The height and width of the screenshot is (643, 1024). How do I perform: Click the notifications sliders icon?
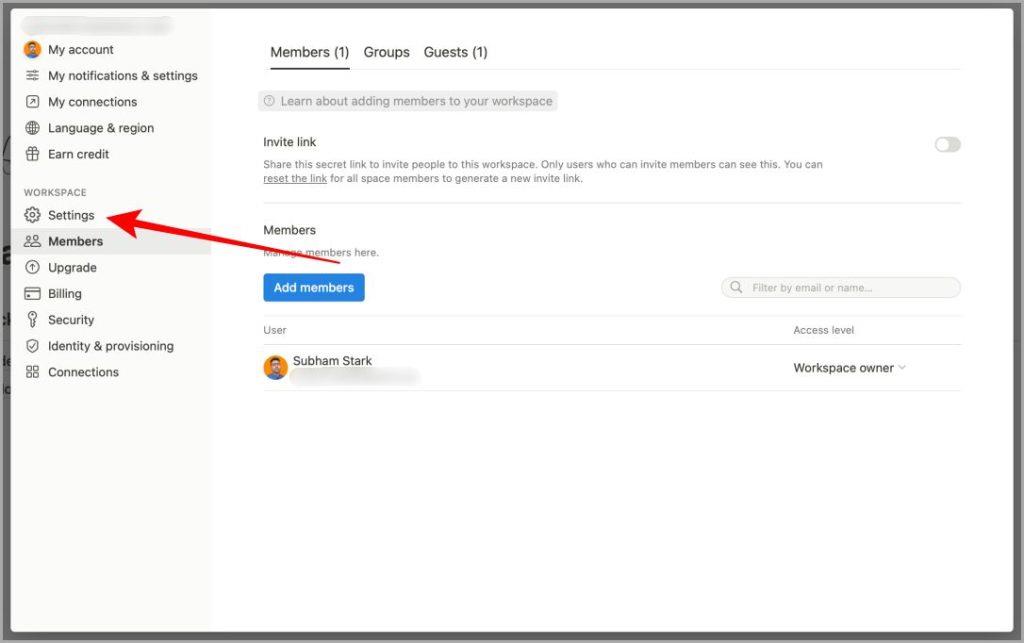coord(32,76)
